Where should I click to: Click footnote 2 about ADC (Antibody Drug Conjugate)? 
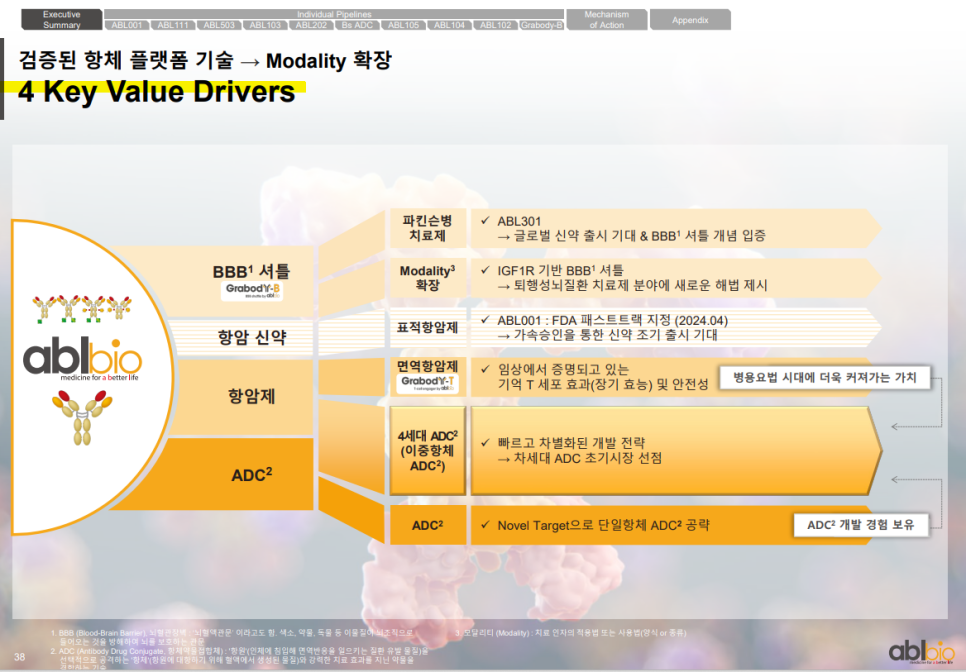[x=239, y=659]
